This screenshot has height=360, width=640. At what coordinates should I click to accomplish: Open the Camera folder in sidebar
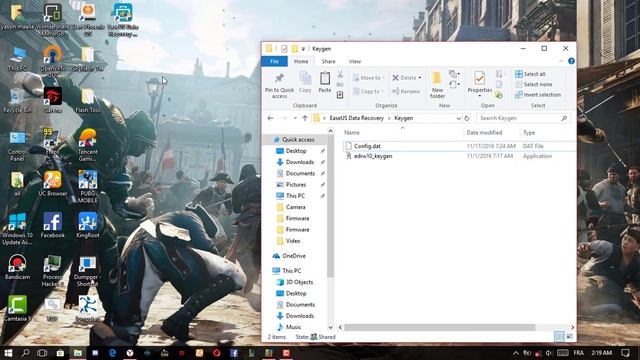296,207
